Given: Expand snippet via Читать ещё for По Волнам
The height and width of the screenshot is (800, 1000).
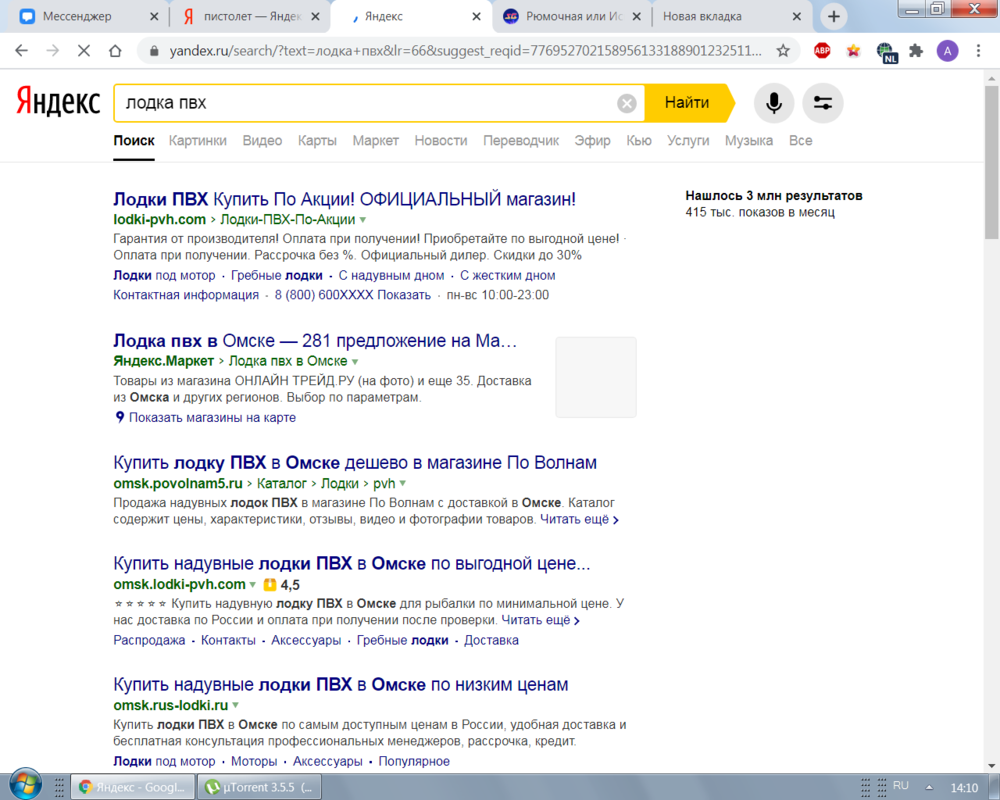Looking at the screenshot, I should [x=579, y=519].
